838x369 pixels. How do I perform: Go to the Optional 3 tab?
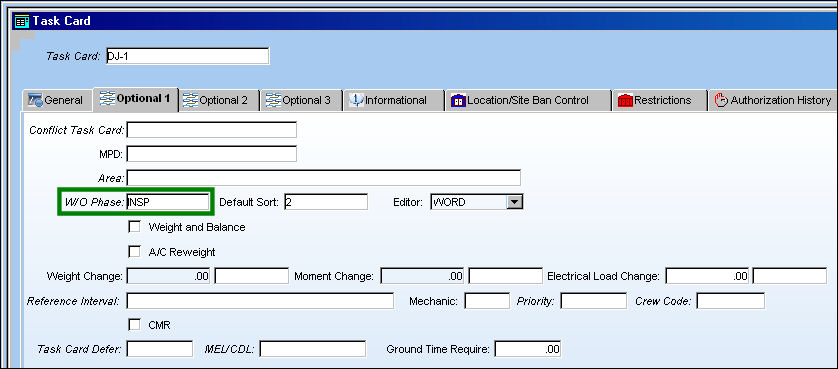coord(302,100)
